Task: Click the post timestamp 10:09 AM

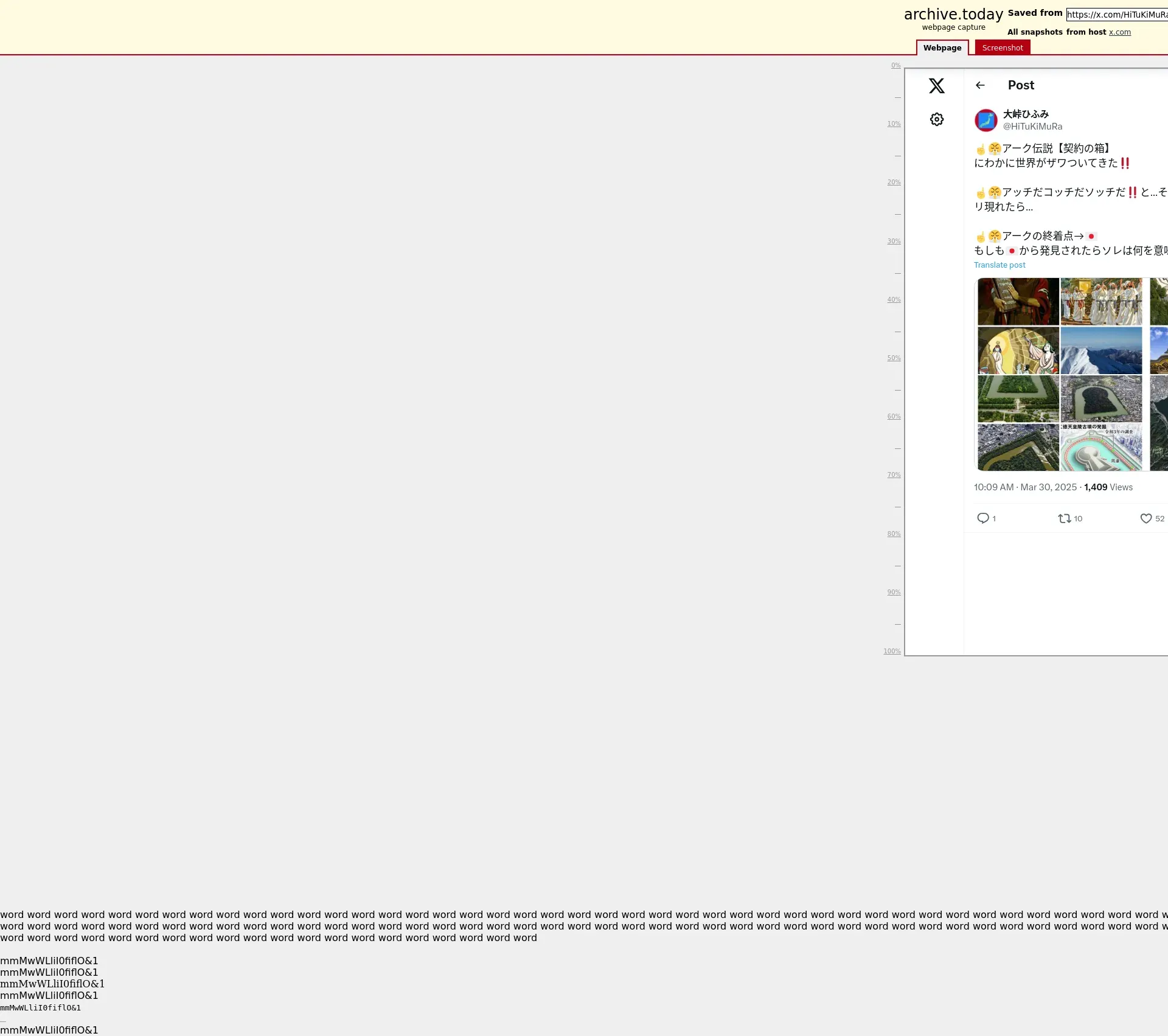Action: tap(993, 487)
